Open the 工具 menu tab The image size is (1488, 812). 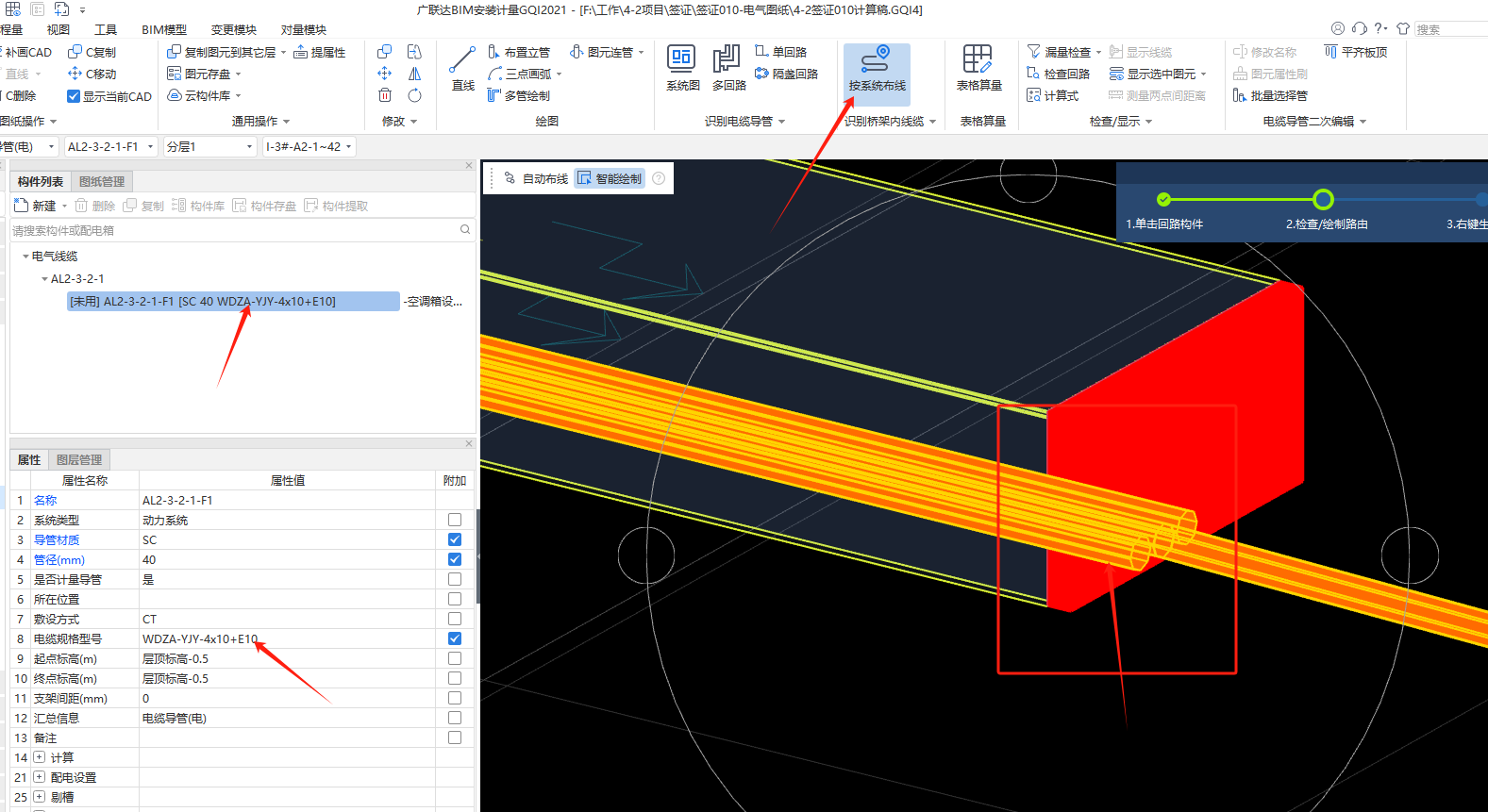106,29
